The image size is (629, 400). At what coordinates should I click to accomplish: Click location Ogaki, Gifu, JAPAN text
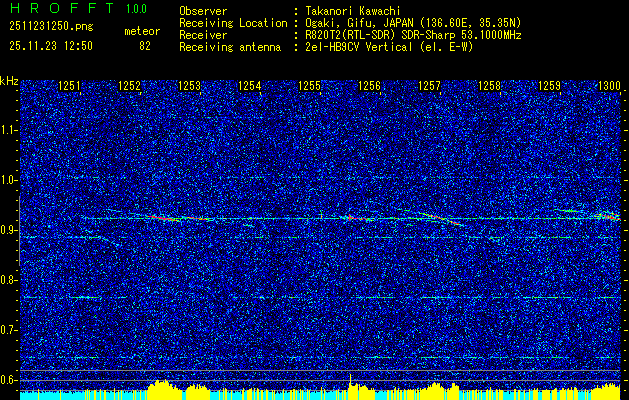(x=413, y=23)
